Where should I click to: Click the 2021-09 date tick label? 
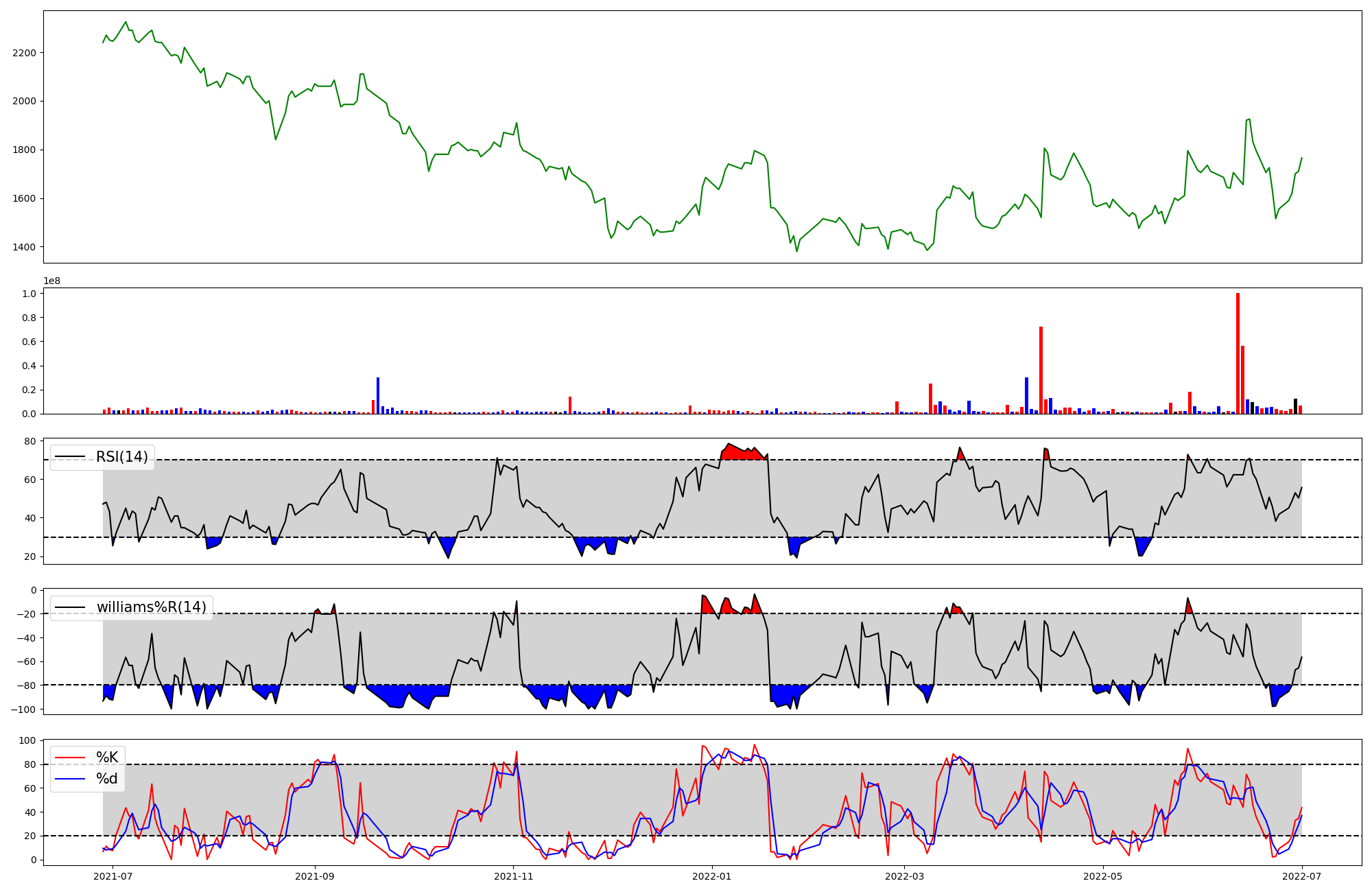315,876
